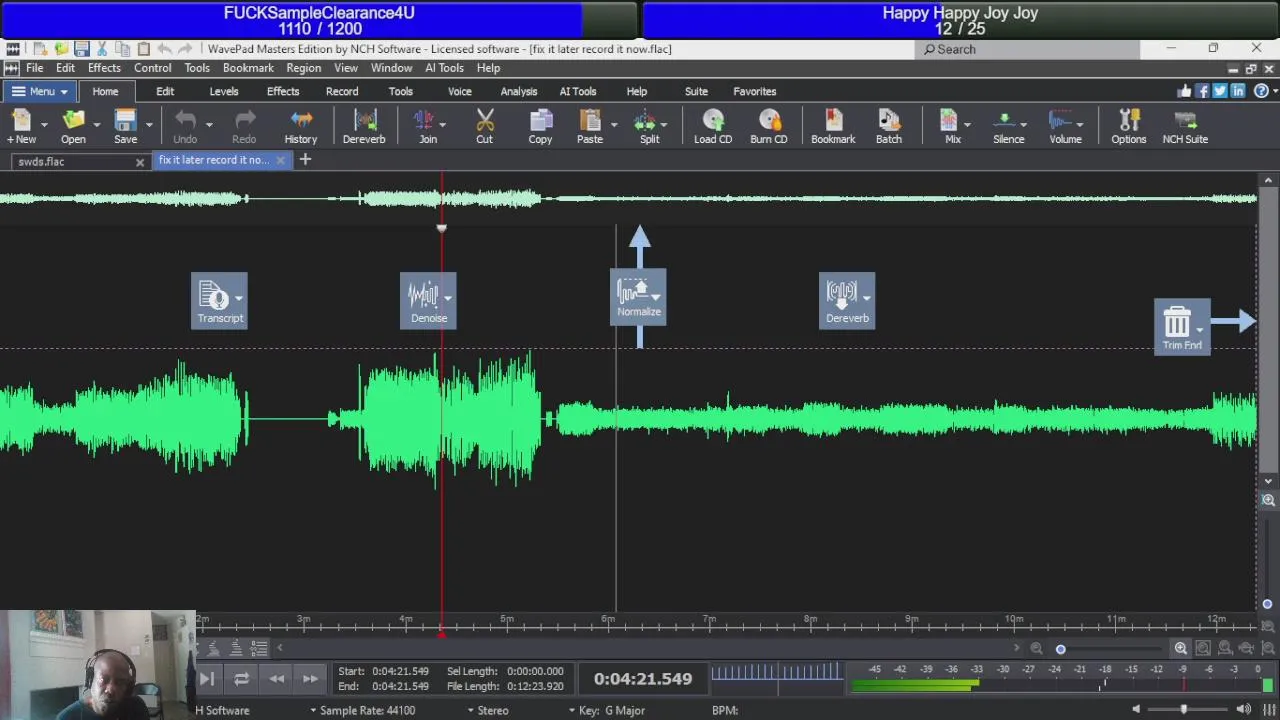Add a Bookmark using toolbar icon
1280x720 pixels.
tap(833, 127)
